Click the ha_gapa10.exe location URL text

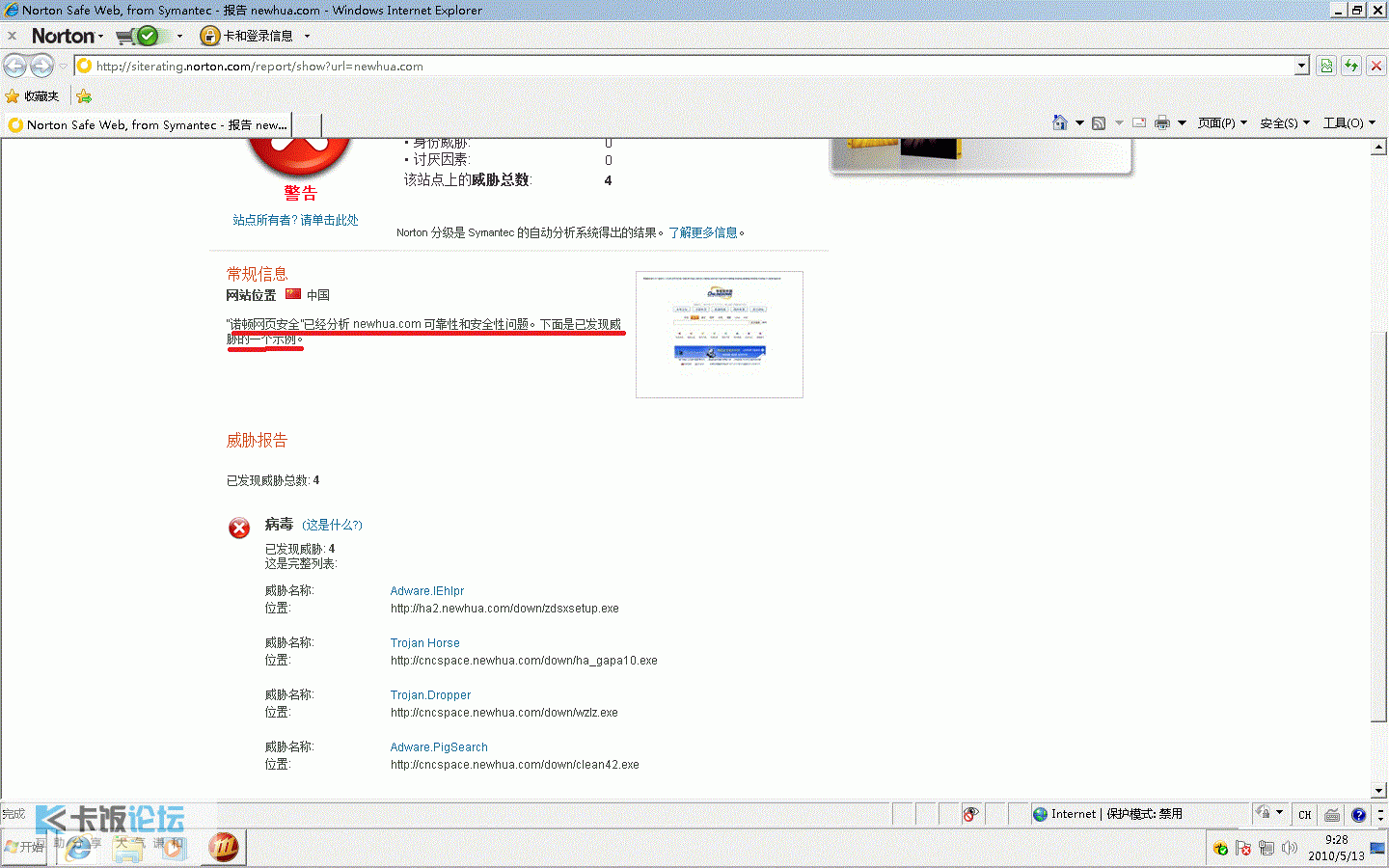point(524,661)
